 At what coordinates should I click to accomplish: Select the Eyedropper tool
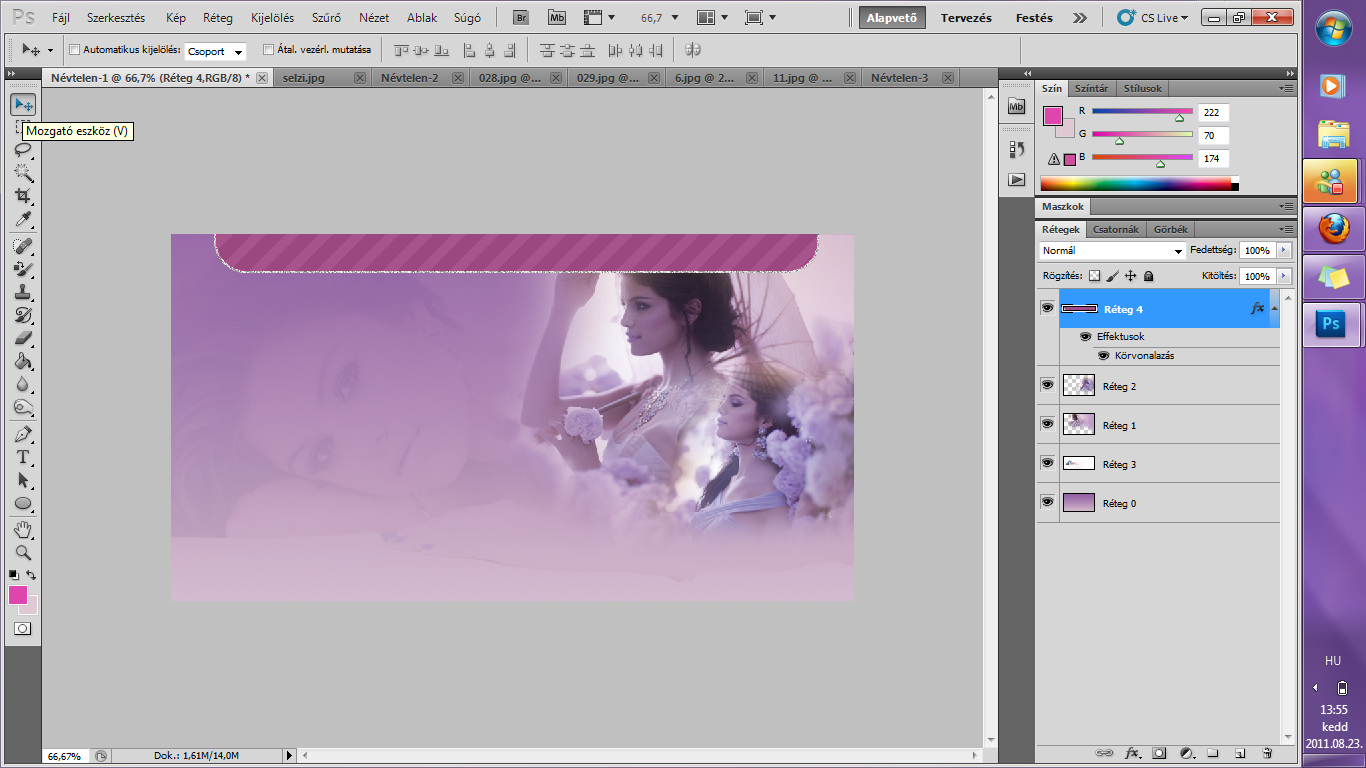pos(22,220)
